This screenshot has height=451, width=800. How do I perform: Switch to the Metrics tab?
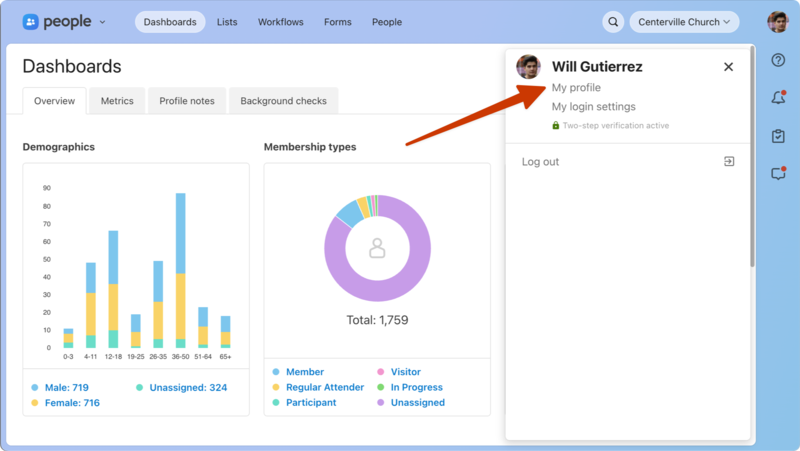pyautogui.click(x=117, y=101)
